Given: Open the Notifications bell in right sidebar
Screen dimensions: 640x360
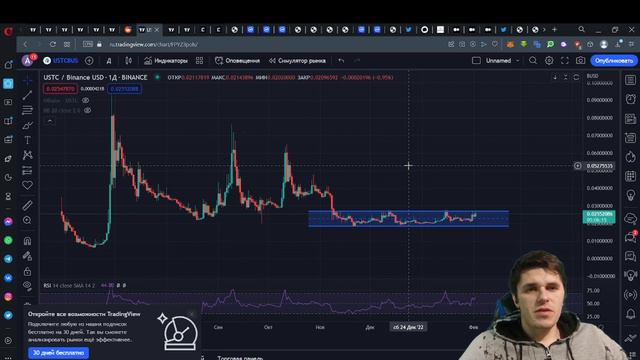Looking at the screenshot, I should [x=631, y=313].
